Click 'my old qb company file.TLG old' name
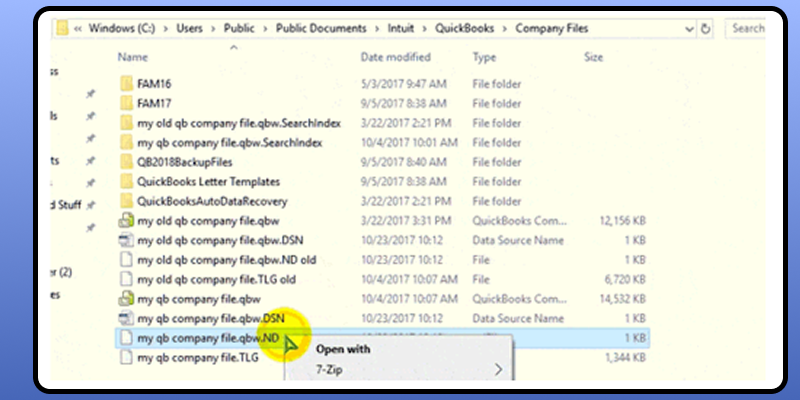 [x=216, y=280]
